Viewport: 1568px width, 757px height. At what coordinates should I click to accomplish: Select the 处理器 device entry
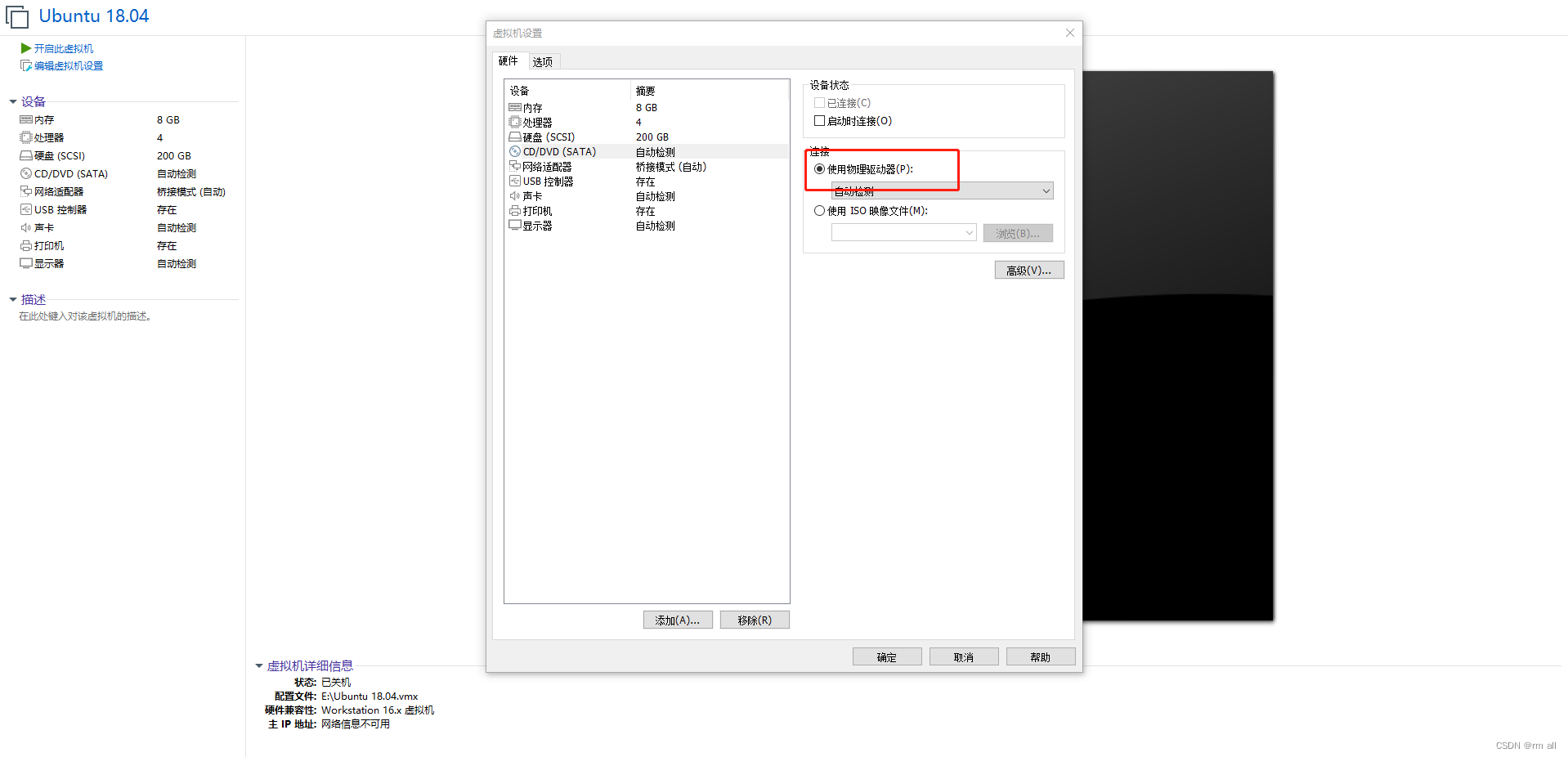coord(536,122)
